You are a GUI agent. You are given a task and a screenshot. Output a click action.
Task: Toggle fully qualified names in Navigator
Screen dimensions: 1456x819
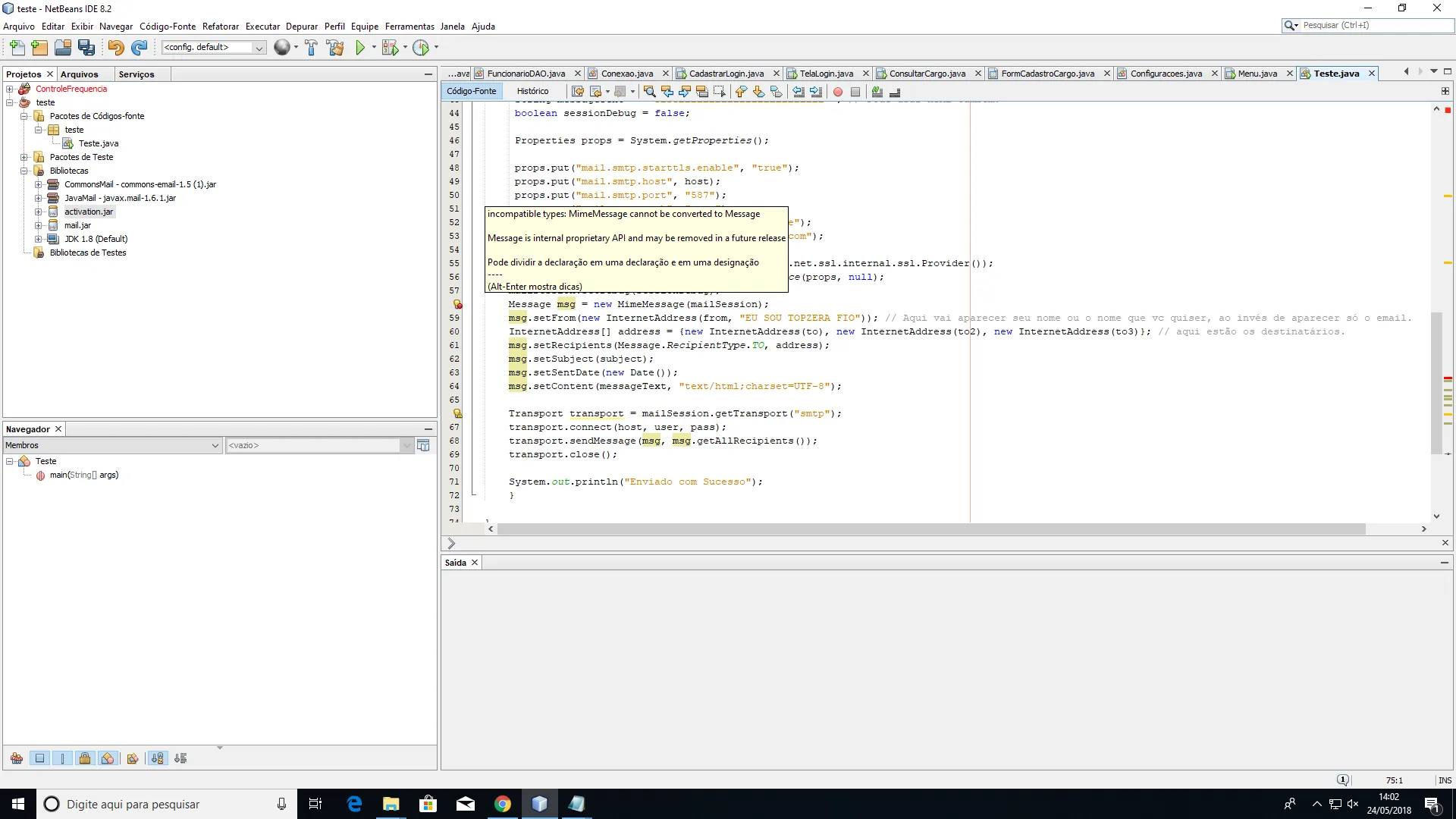coord(133,758)
